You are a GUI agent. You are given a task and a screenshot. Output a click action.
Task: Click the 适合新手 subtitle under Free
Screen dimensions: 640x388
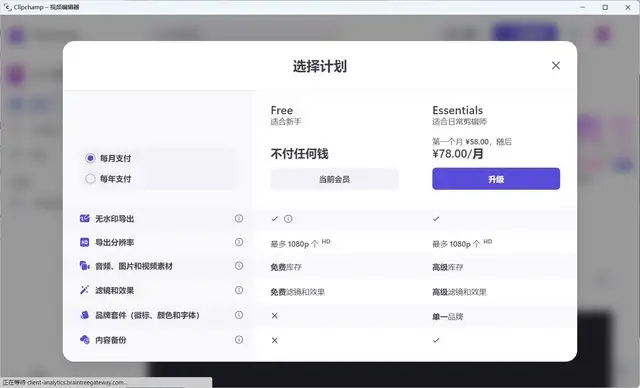pos(286,122)
